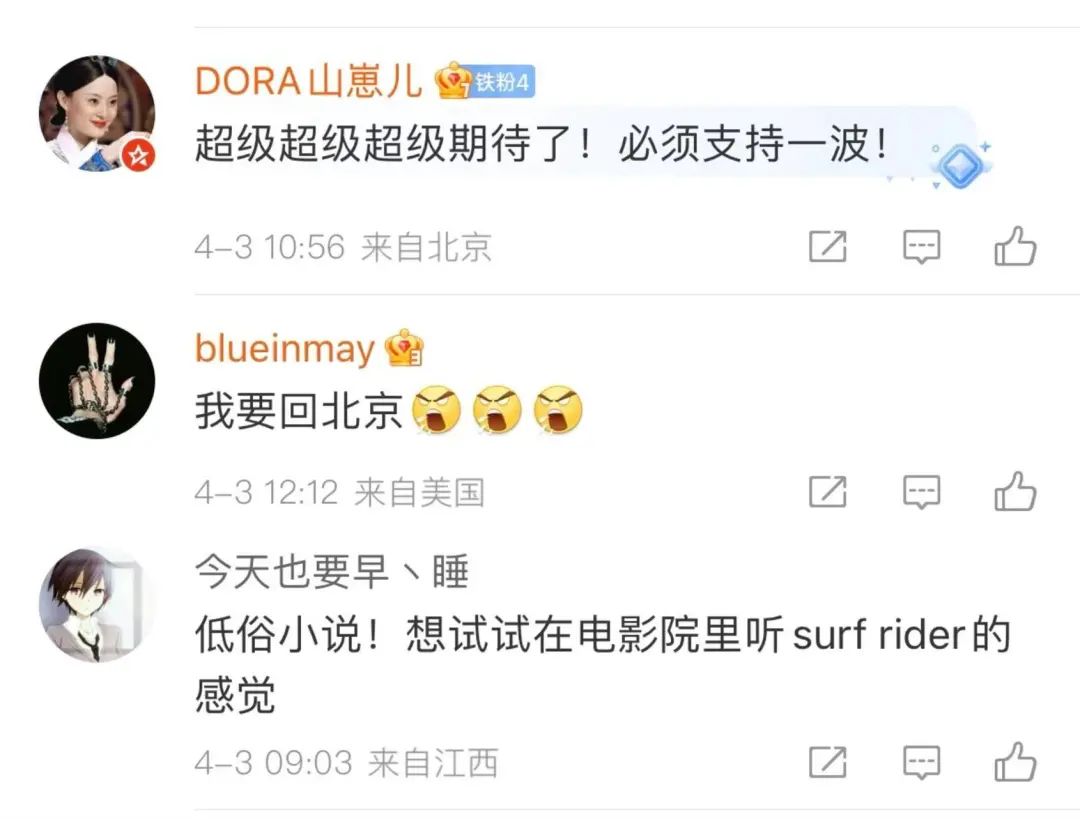Tap the comment text 我要回北京
This screenshot has height=819, width=1080.
pos(298,412)
